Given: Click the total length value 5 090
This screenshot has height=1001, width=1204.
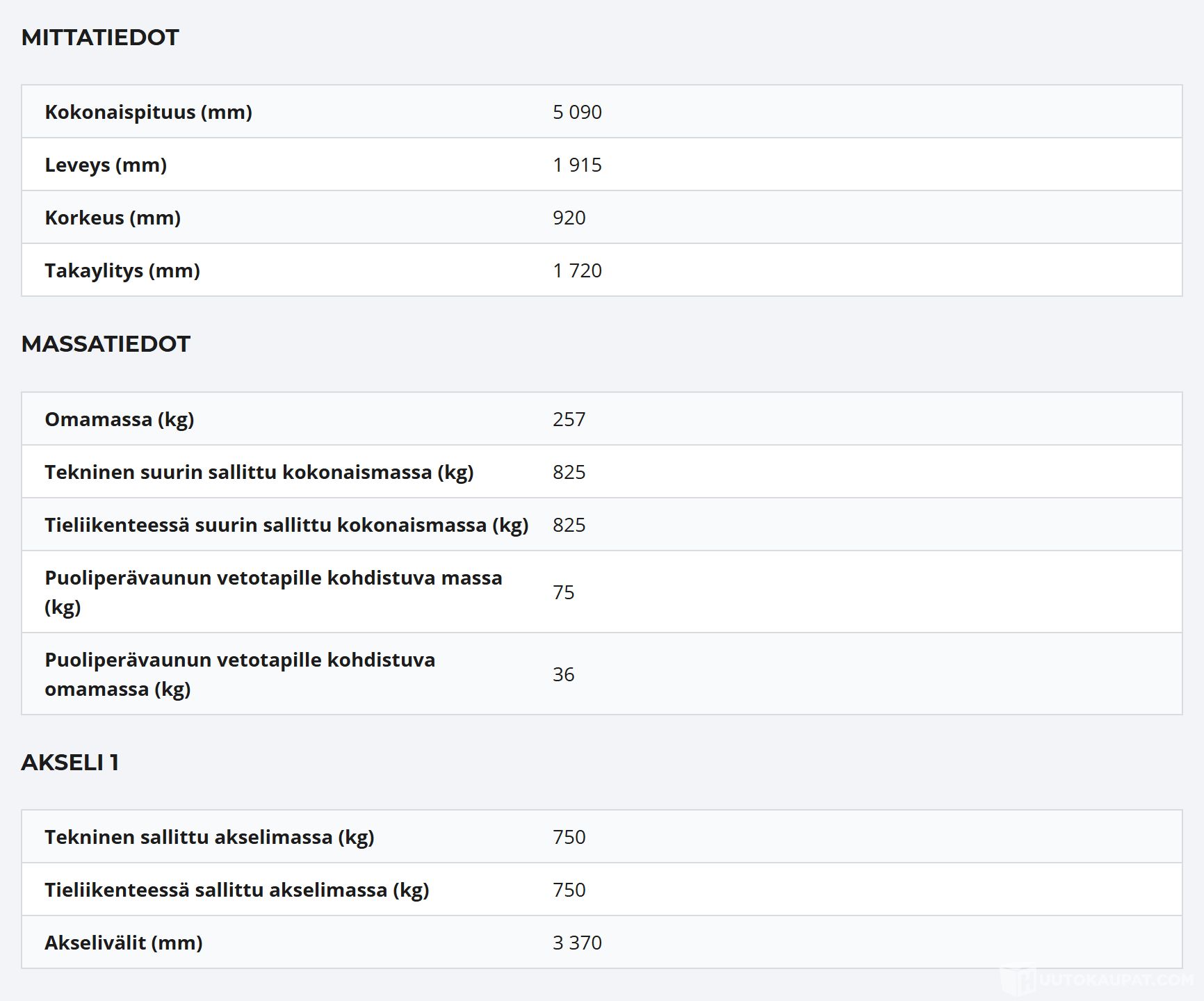Looking at the screenshot, I should point(577,112).
